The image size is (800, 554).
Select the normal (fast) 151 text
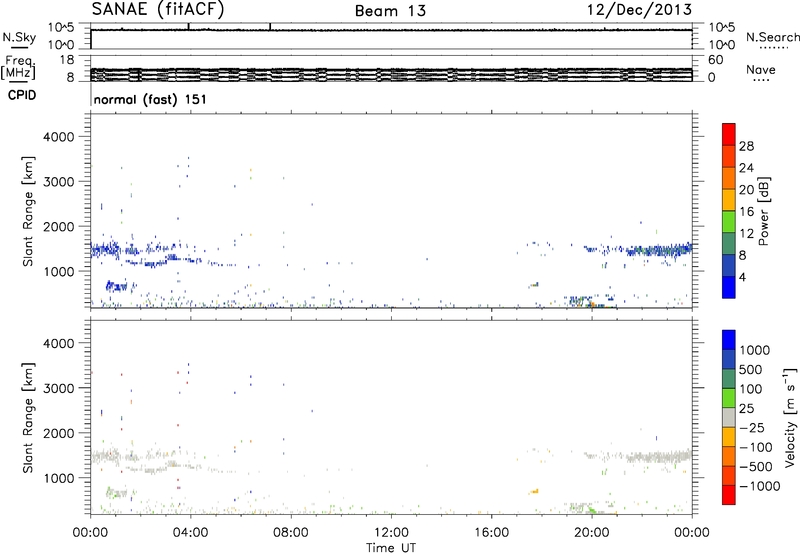151,99
